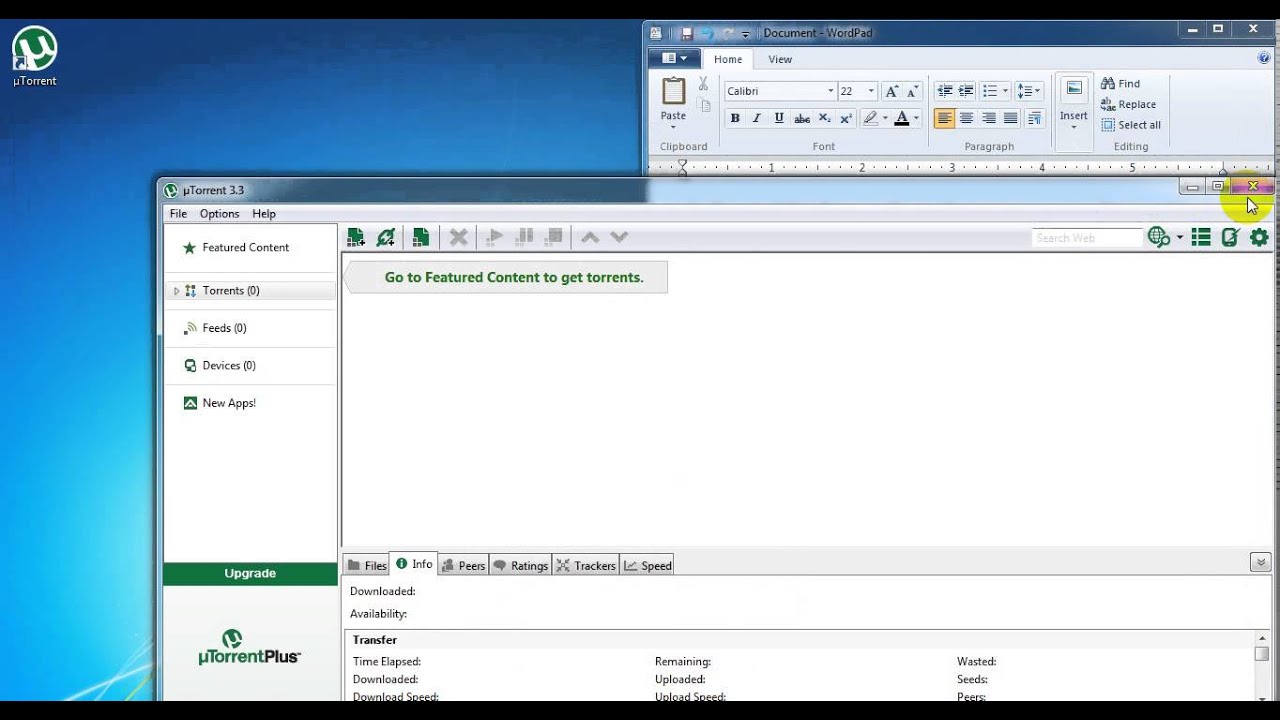This screenshot has height=720, width=1280.
Task: Toggle Subscript in WordPad
Action: [x=825, y=118]
